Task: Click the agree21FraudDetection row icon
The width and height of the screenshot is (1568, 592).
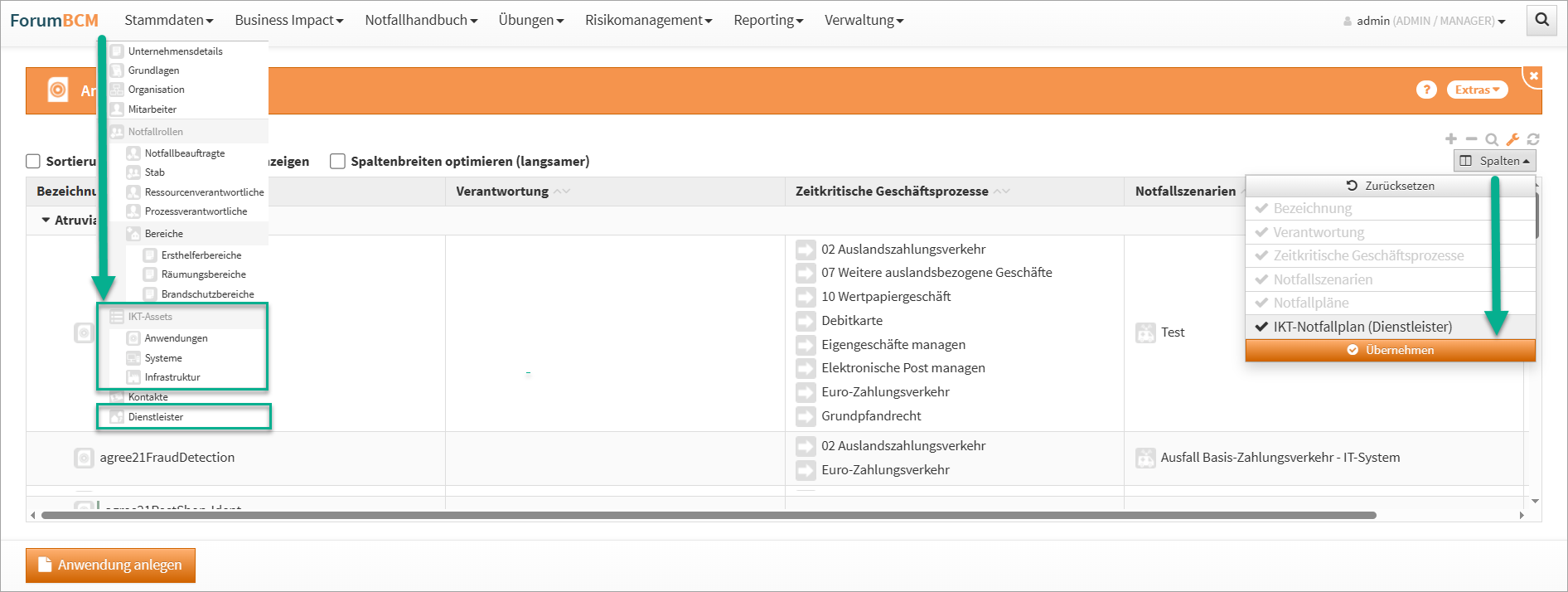Action: coord(84,458)
